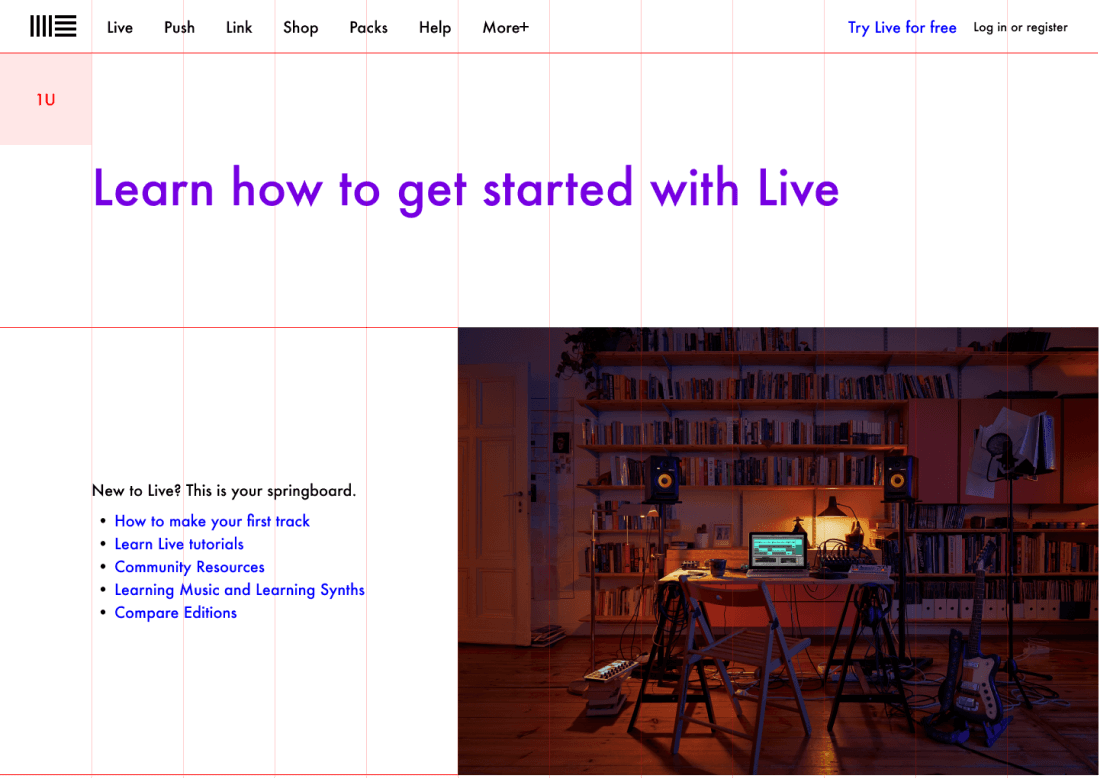
Task: Open the Packs menu item
Action: tap(369, 27)
